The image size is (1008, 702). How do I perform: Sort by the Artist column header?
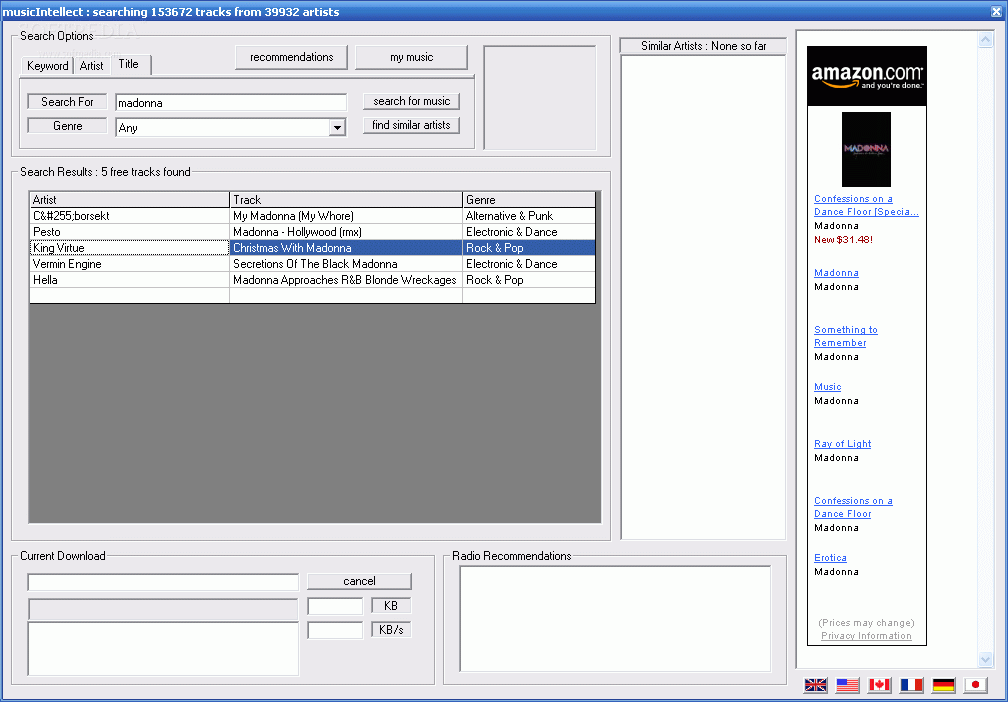click(x=129, y=200)
